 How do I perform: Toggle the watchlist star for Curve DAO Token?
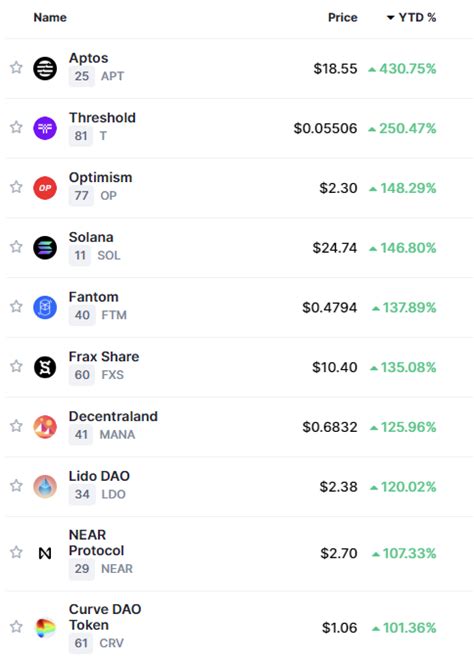click(x=16, y=627)
